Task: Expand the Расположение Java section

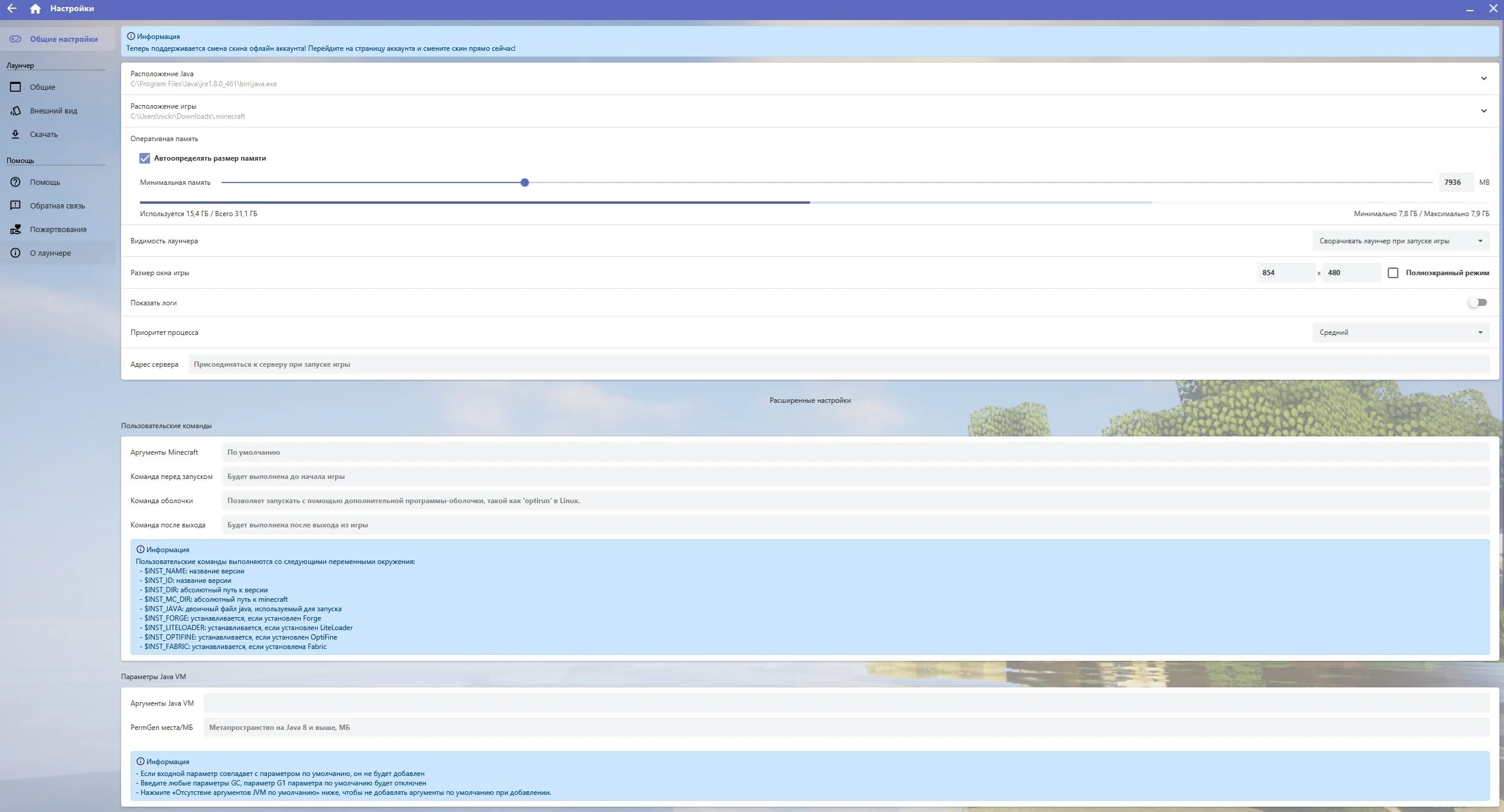Action: pos(1483,79)
